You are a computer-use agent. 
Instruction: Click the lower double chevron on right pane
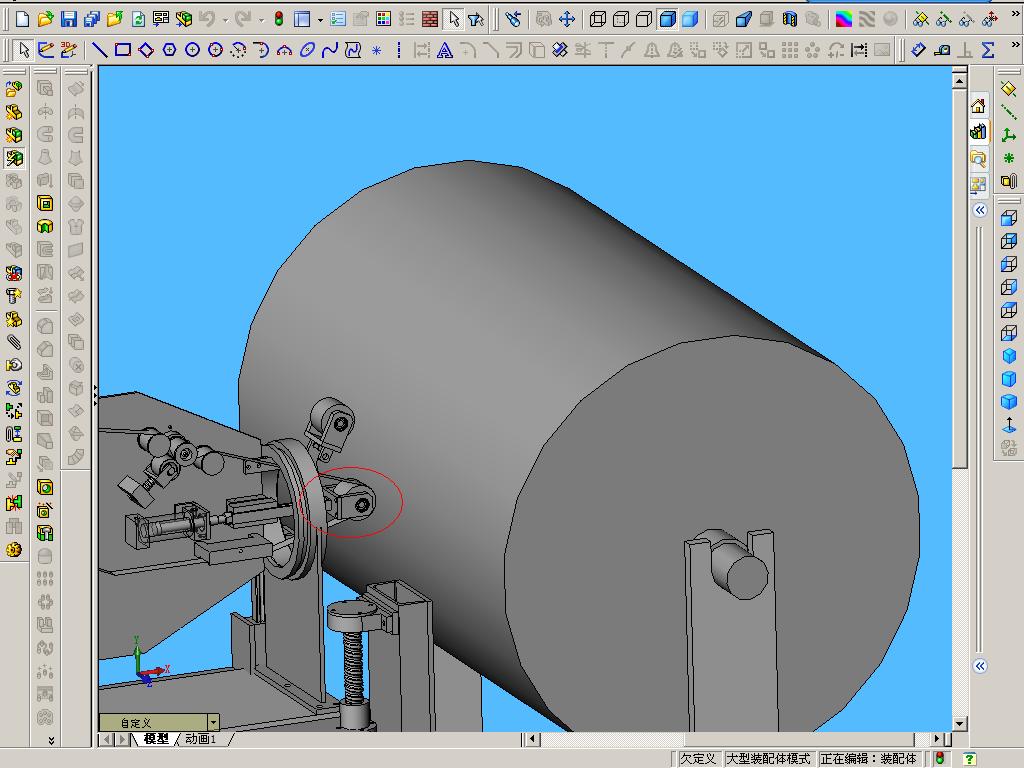click(980, 666)
